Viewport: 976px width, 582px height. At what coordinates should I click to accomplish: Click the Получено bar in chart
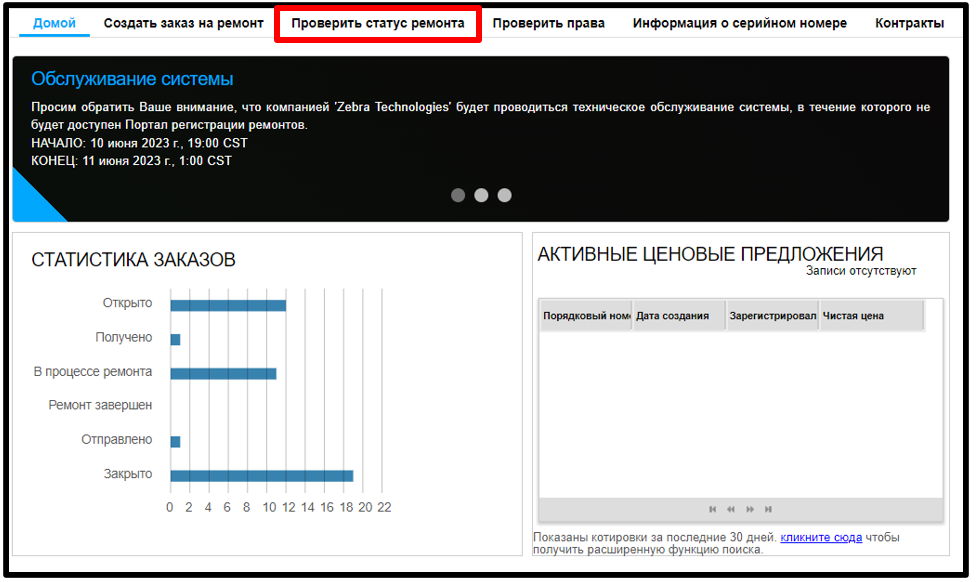click(176, 340)
